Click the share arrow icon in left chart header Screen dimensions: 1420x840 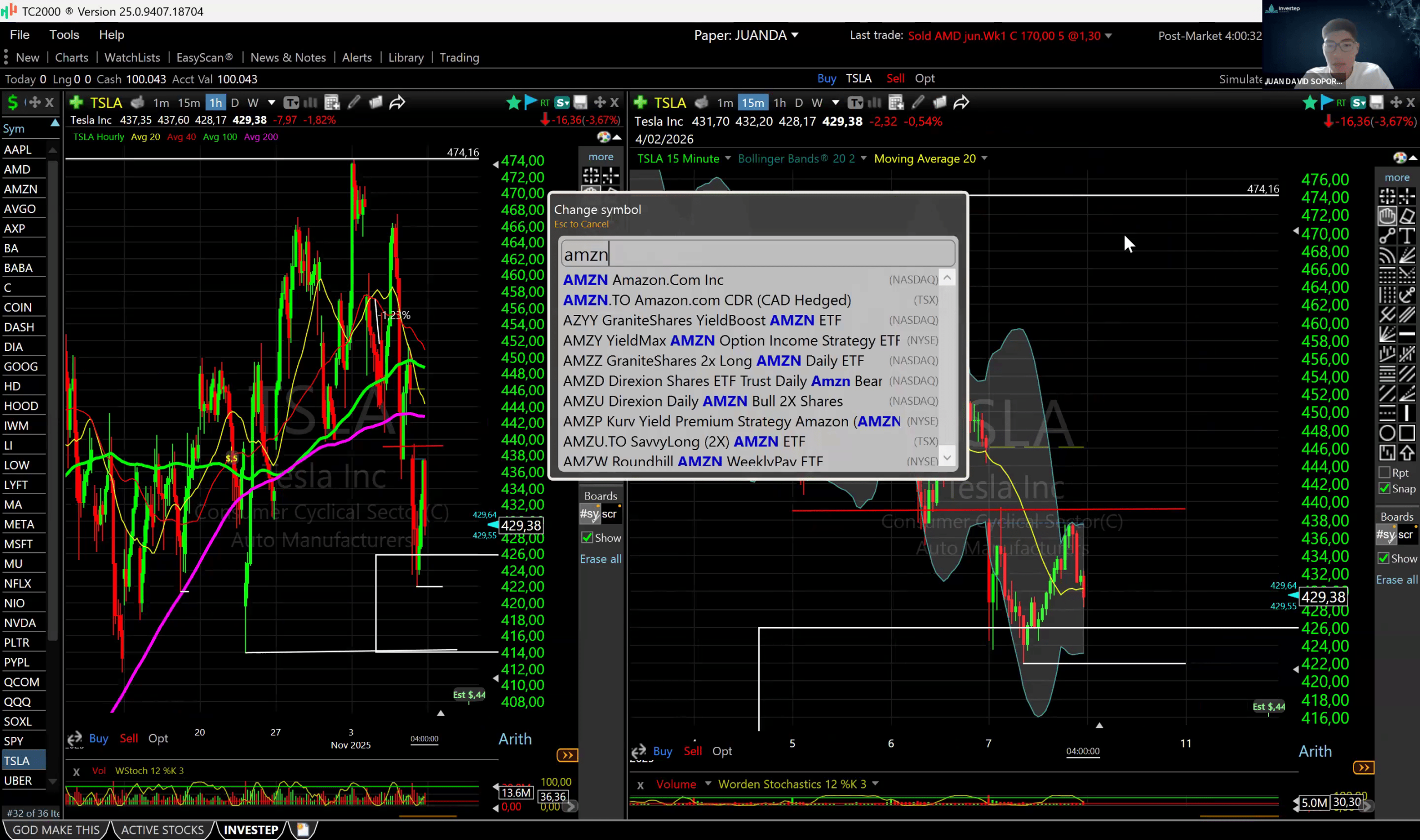[x=398, y=103]
